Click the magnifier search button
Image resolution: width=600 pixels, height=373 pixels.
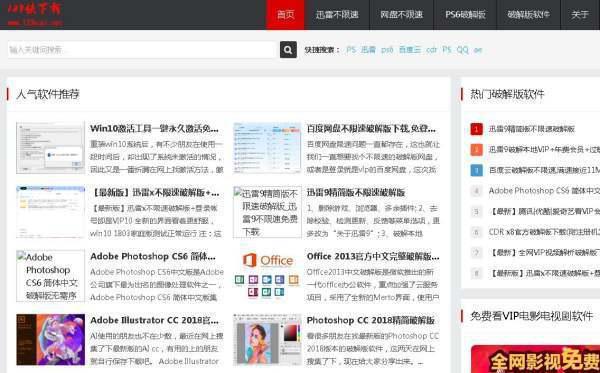[x=288, y=50]
